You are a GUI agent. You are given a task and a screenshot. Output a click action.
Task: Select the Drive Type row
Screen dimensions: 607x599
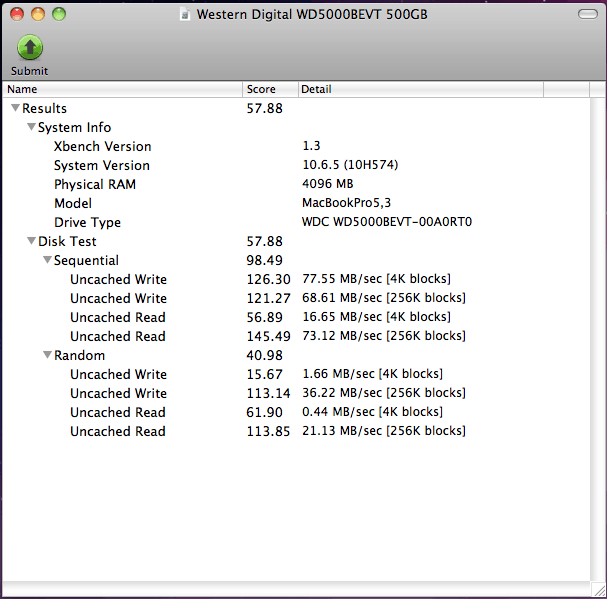[296, 222]
